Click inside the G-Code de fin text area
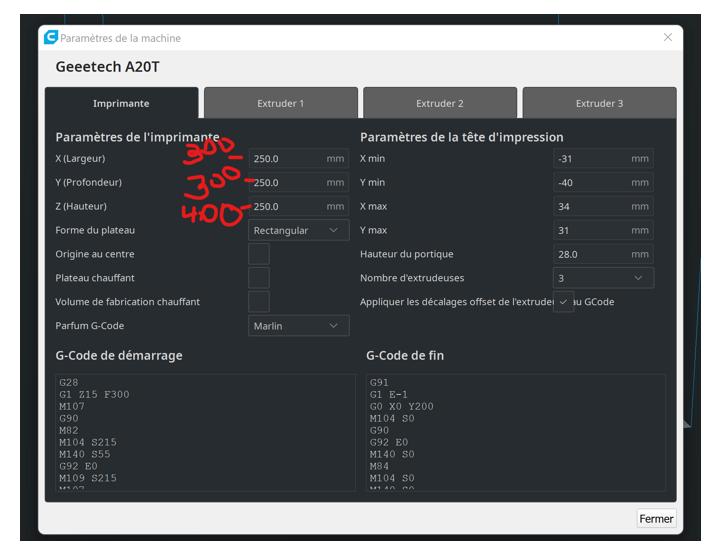The width and height of the screenshot is (706, 546). [516, 433]
